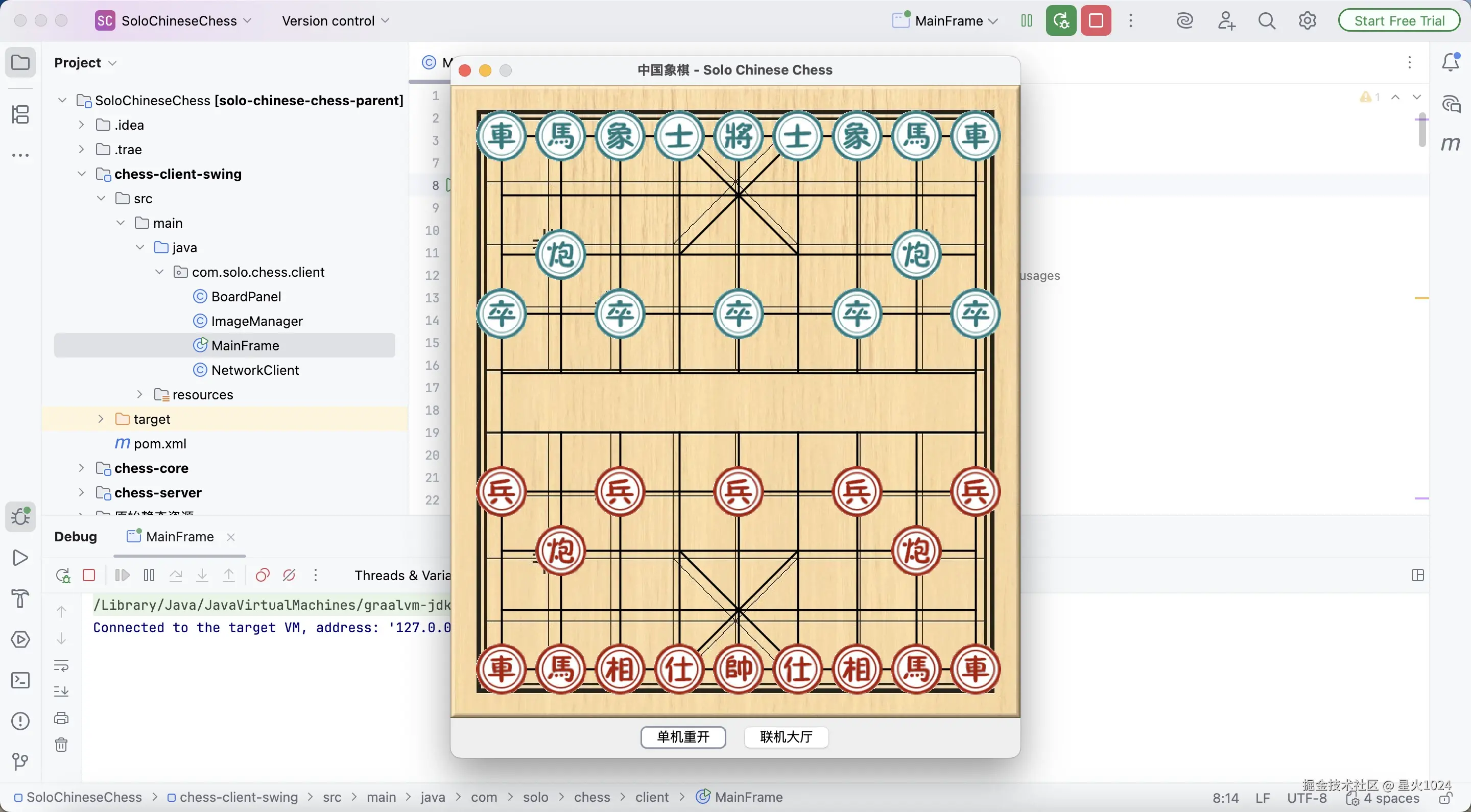The width and height of the screenshot is (1471, 812).
Task: Collapse the chess-client-swing module
Action: (x=81, y=174)
